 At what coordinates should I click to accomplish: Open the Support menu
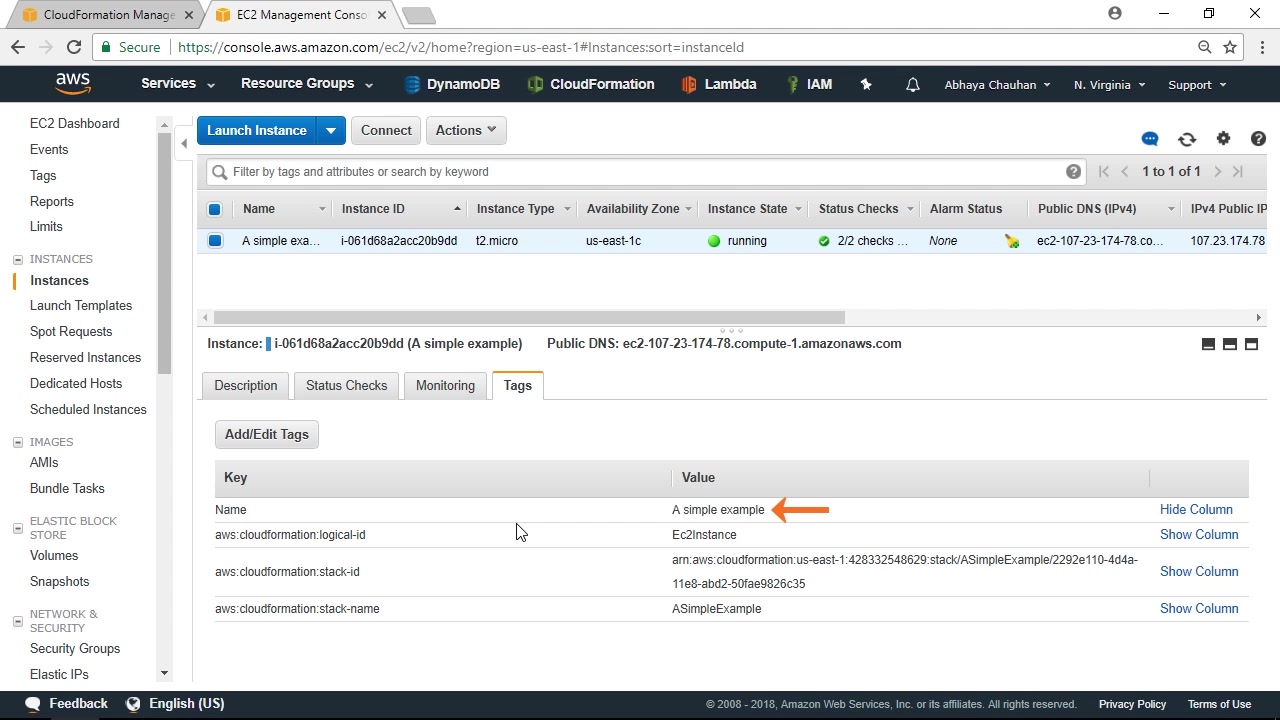(x=1197, y=85)
